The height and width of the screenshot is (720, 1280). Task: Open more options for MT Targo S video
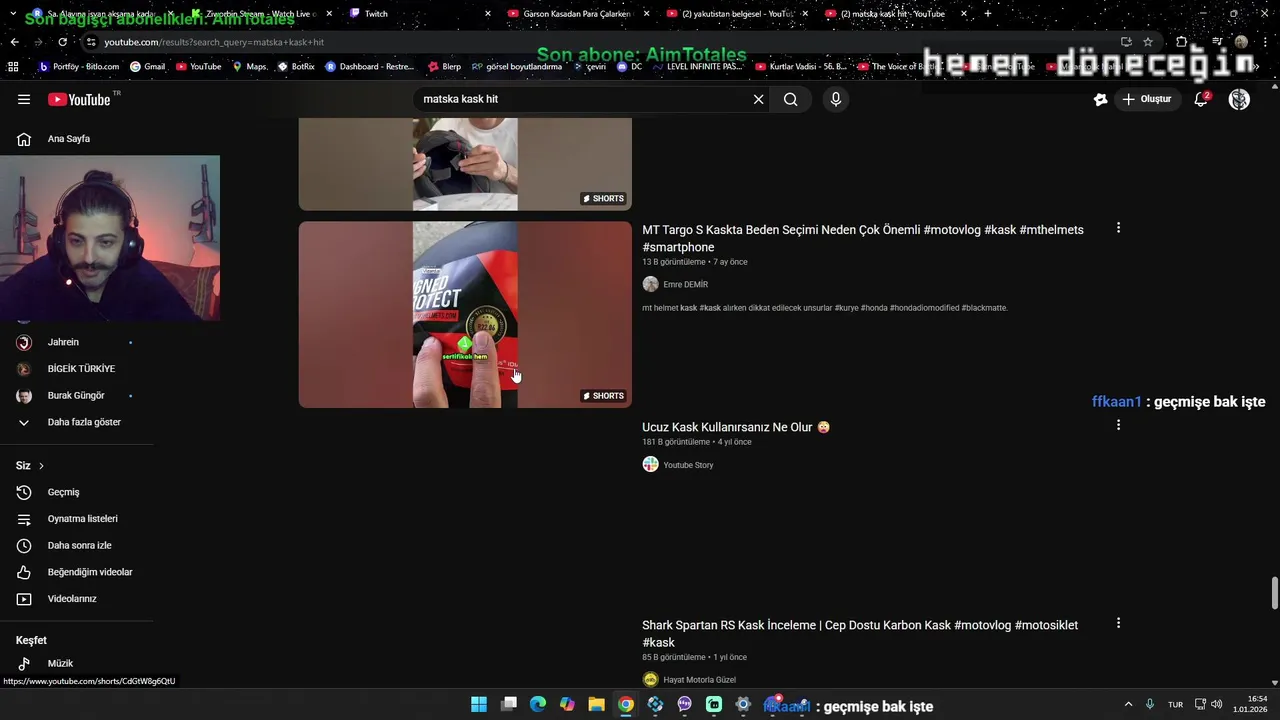(x=1118, y=228)
